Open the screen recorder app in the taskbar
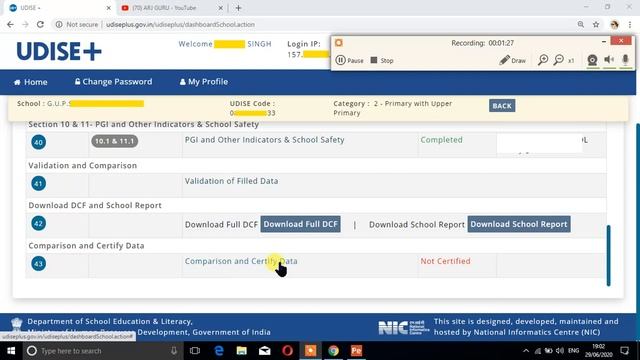 click(x=310, y=351)
